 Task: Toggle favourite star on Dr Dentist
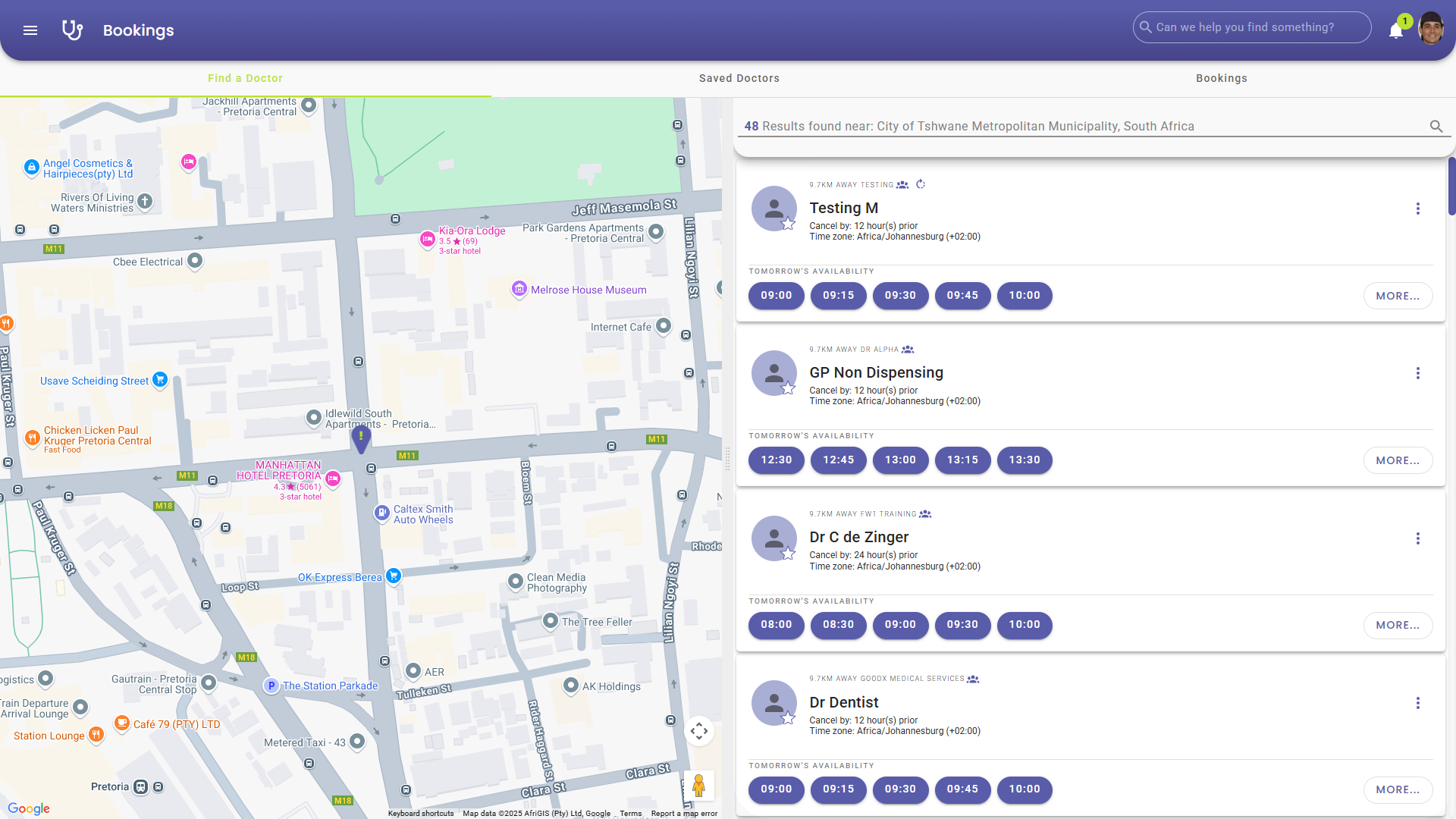click(789, 718)
